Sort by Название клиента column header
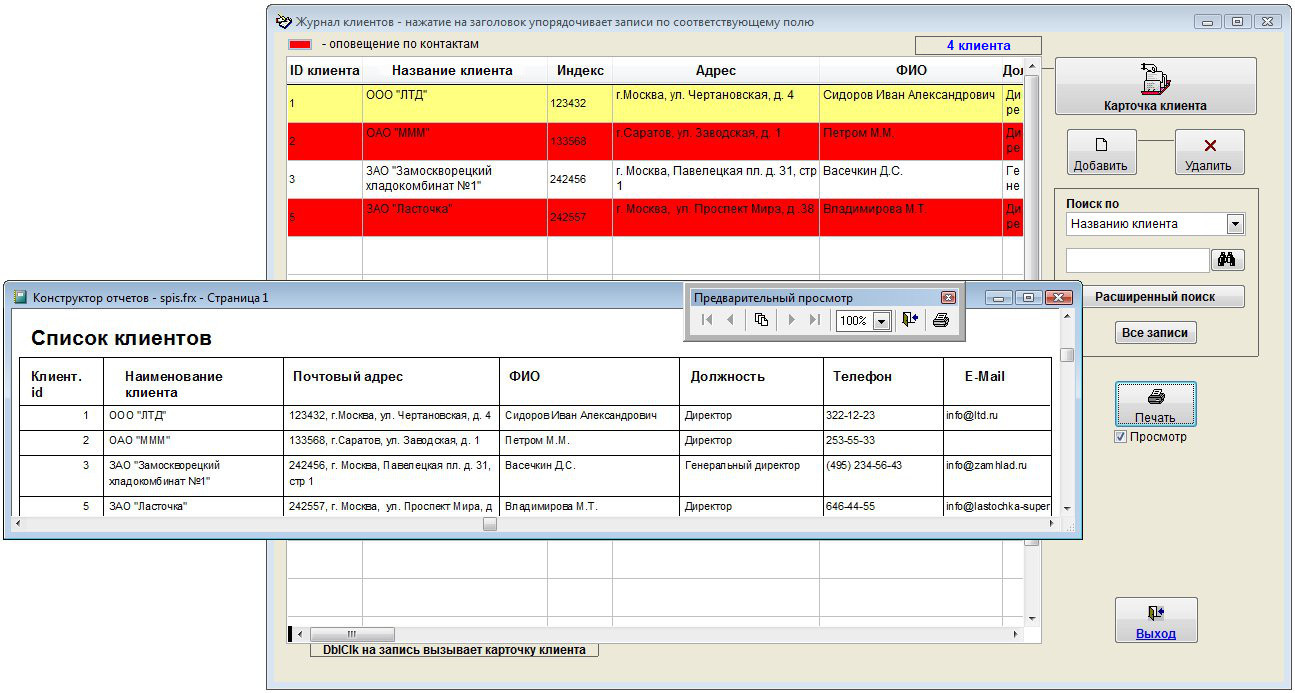Viewport: 1295px width, 693px height. 452,71
